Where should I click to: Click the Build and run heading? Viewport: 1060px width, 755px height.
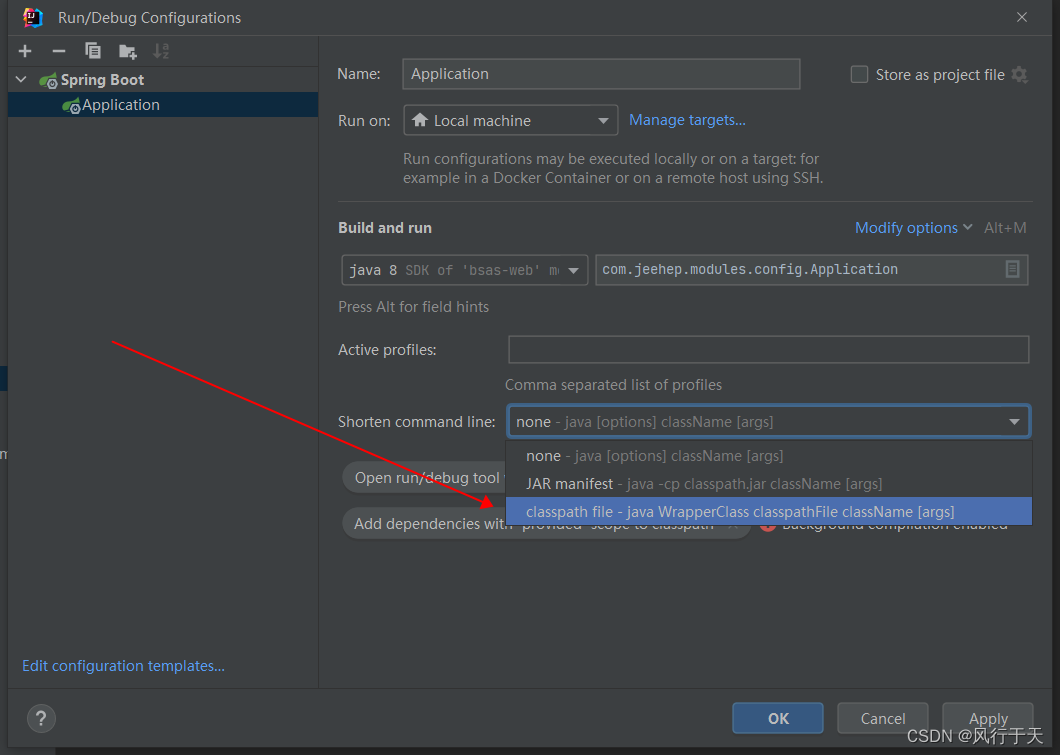(x=385, y=228)
